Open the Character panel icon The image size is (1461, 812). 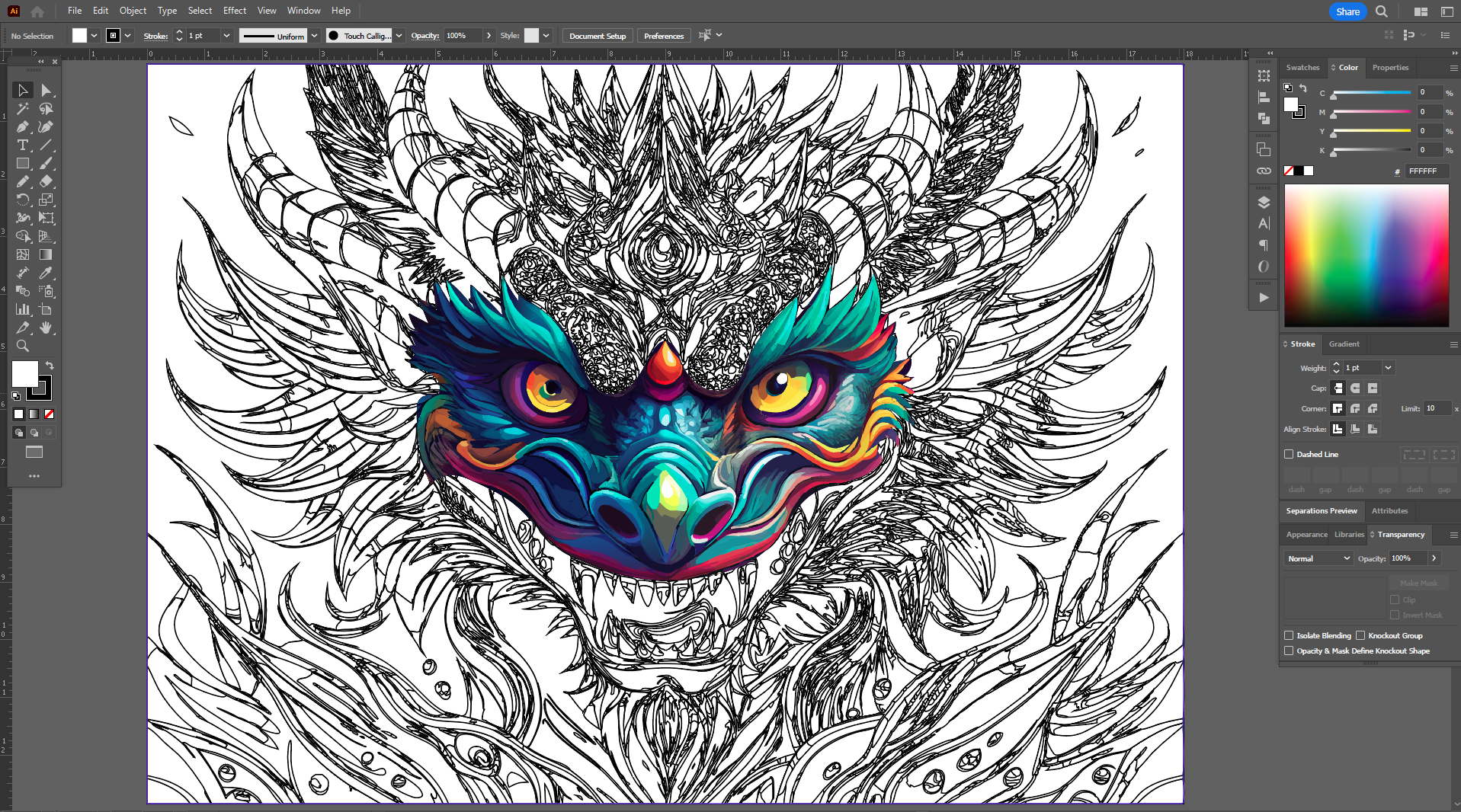1264,223
